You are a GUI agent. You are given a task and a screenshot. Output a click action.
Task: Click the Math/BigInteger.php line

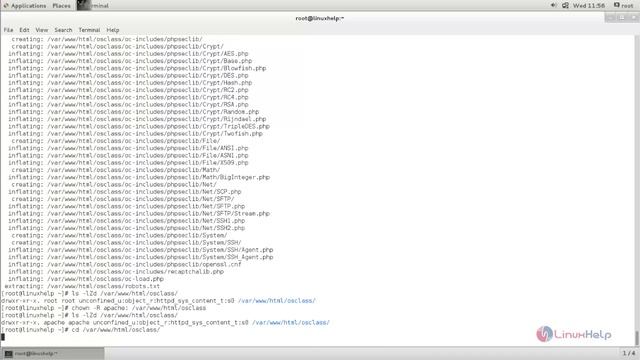tap(139, 178)
